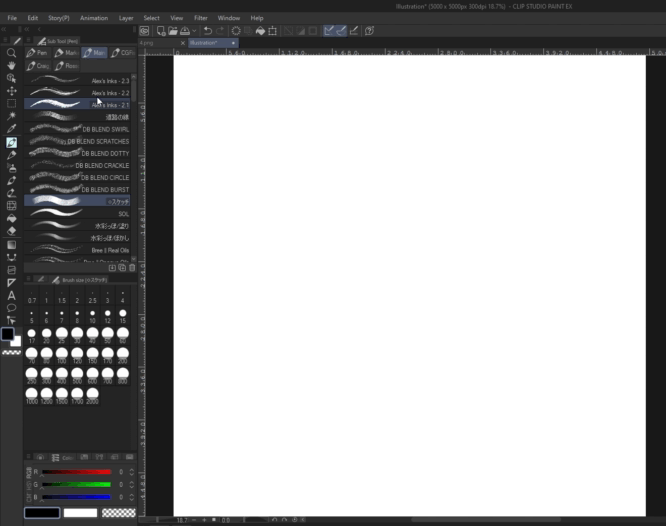666x526 pixels.
Task: Select the Zoom magnifier tool
Action: tap(11, 53)
